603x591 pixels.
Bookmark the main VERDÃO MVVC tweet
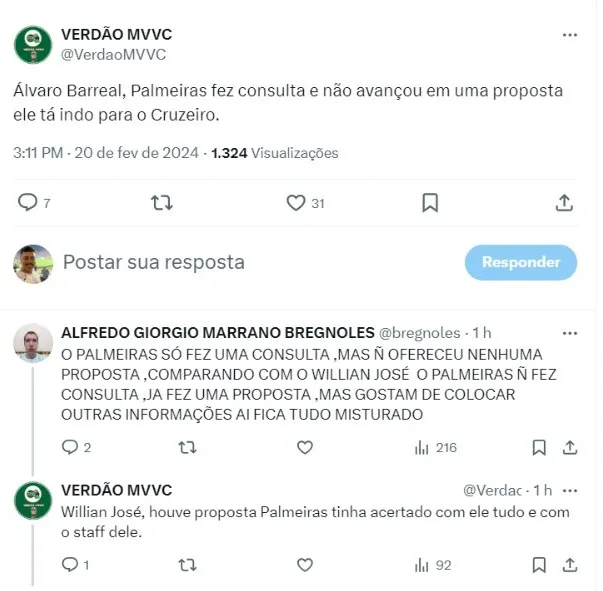pyautogui.click(x=430, y=203)
